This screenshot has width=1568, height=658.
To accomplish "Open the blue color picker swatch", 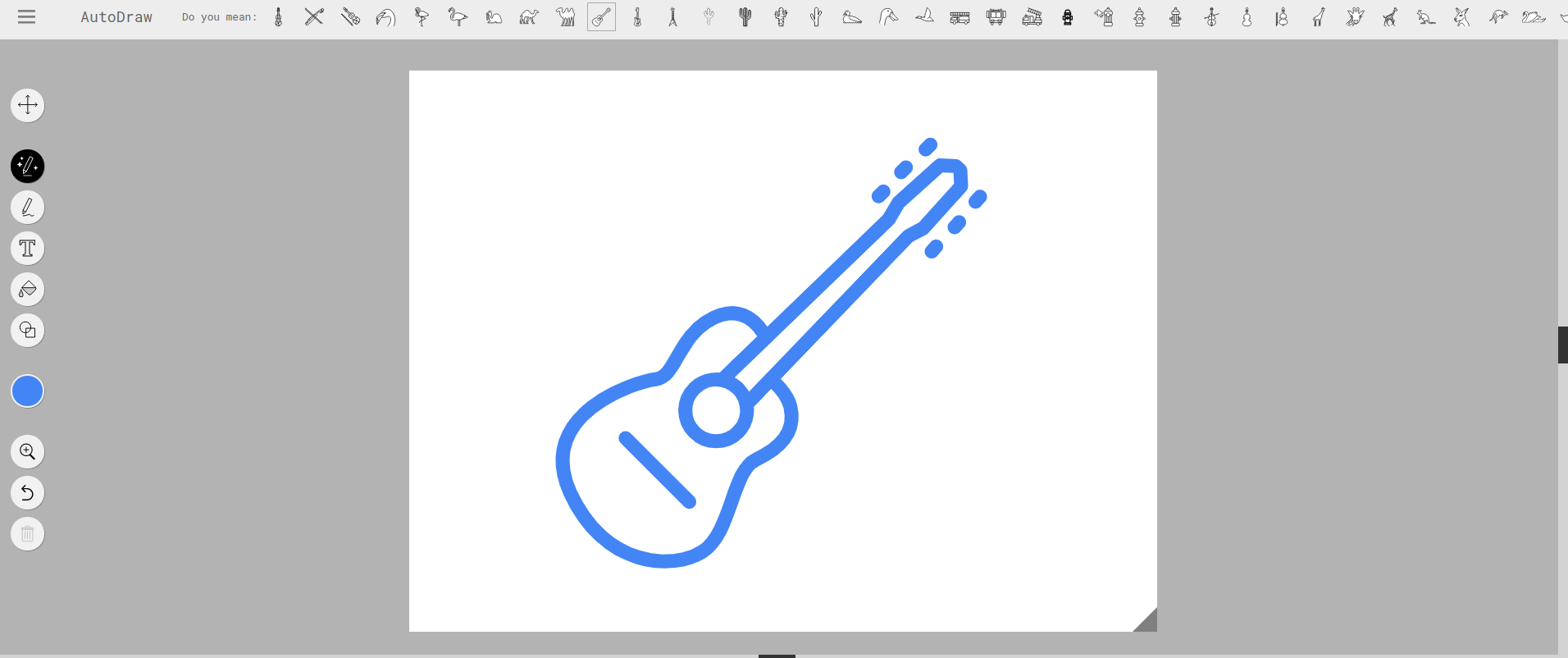I will 27,391.
